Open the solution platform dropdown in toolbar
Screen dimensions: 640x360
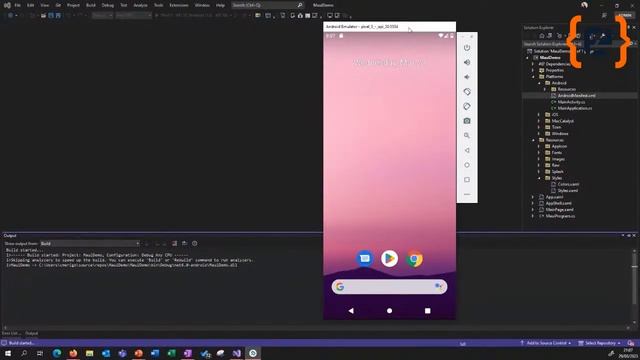point(133,16)
